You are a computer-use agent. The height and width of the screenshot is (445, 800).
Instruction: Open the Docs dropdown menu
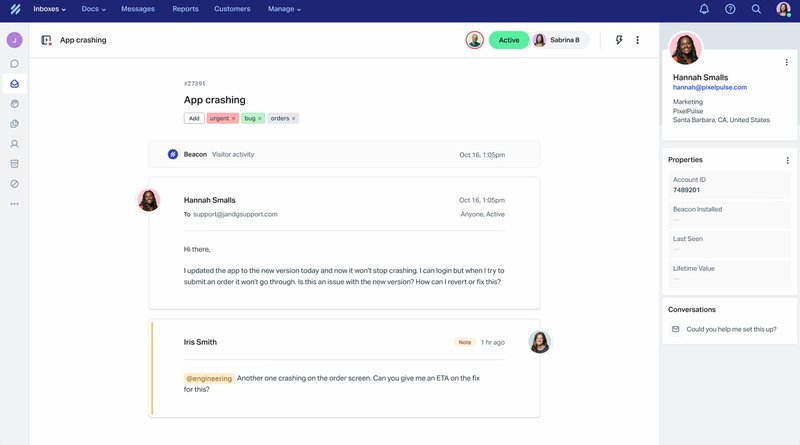93,9
